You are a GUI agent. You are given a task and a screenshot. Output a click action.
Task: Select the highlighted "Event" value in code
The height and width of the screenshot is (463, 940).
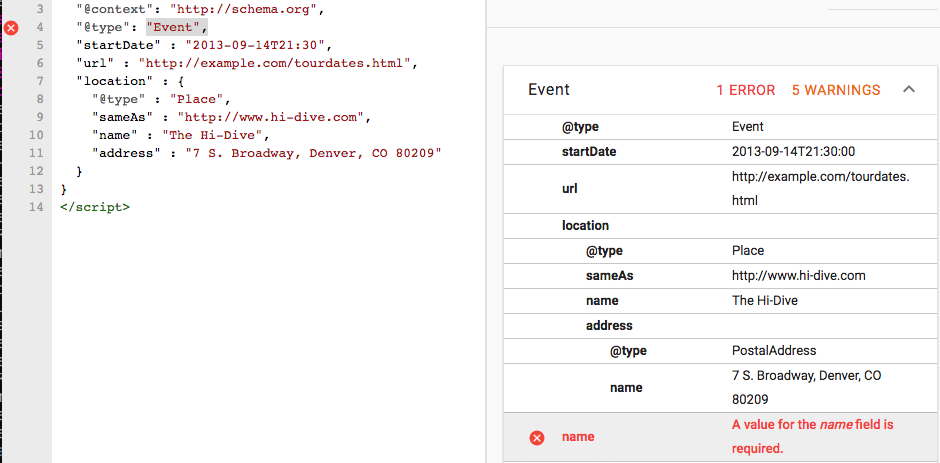tap(177, 27)
